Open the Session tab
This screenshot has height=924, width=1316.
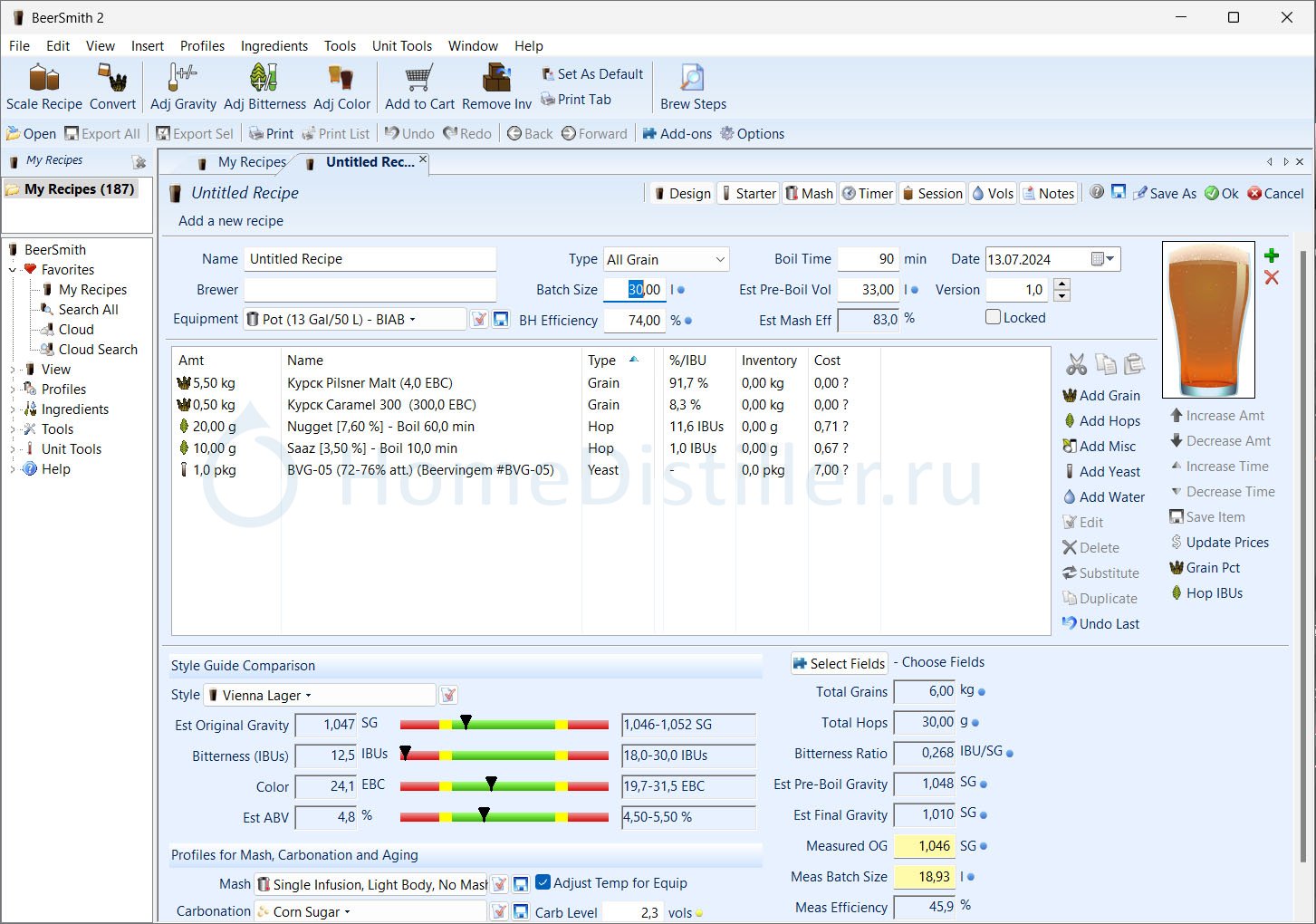[x=932, y=193]
